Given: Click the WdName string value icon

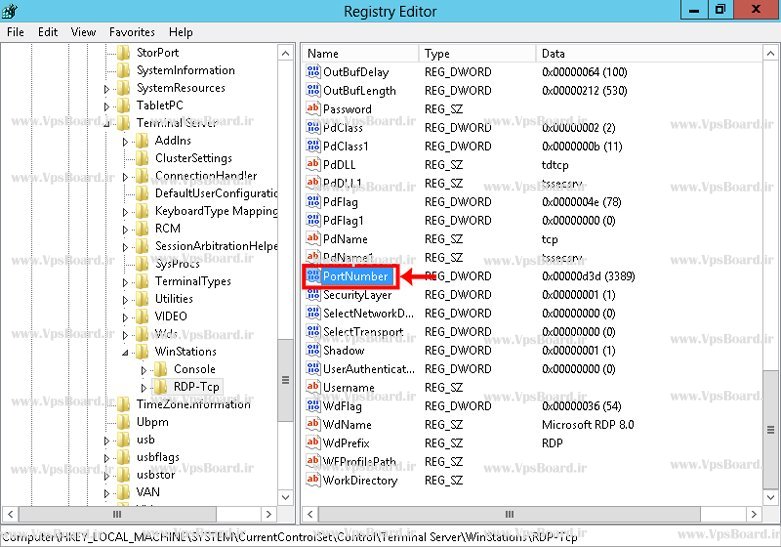Looking at the screenshot, I should coord(313,425).
